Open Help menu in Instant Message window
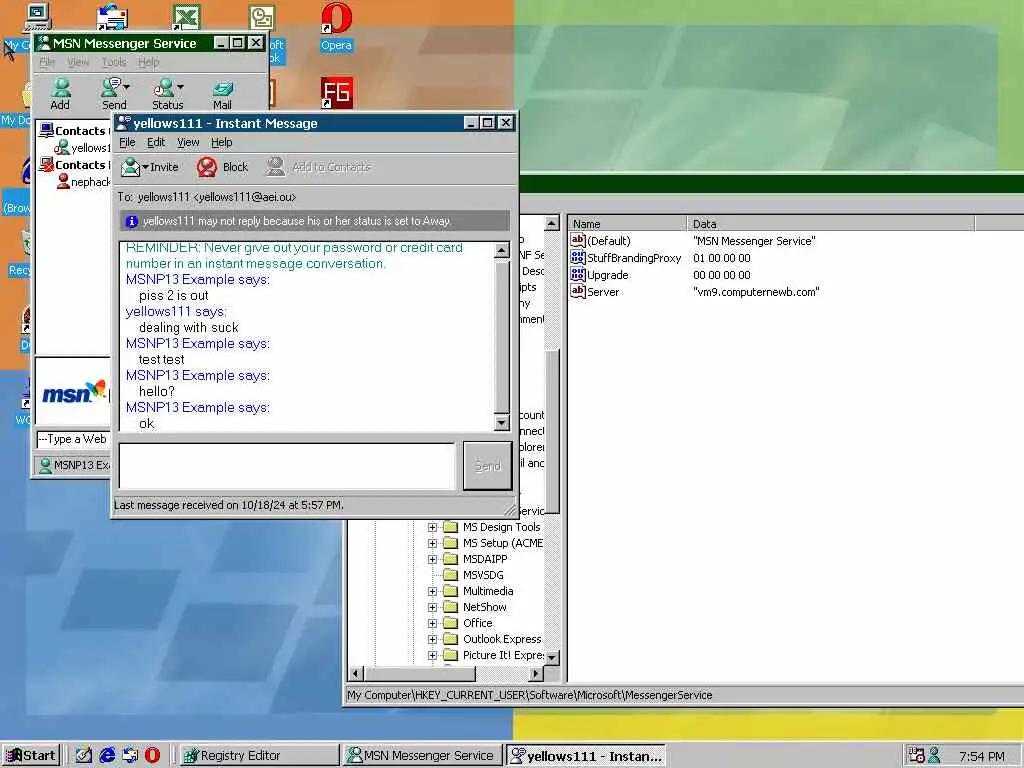This screenshot has height=768, width=1024. click(x=221, y=142)
